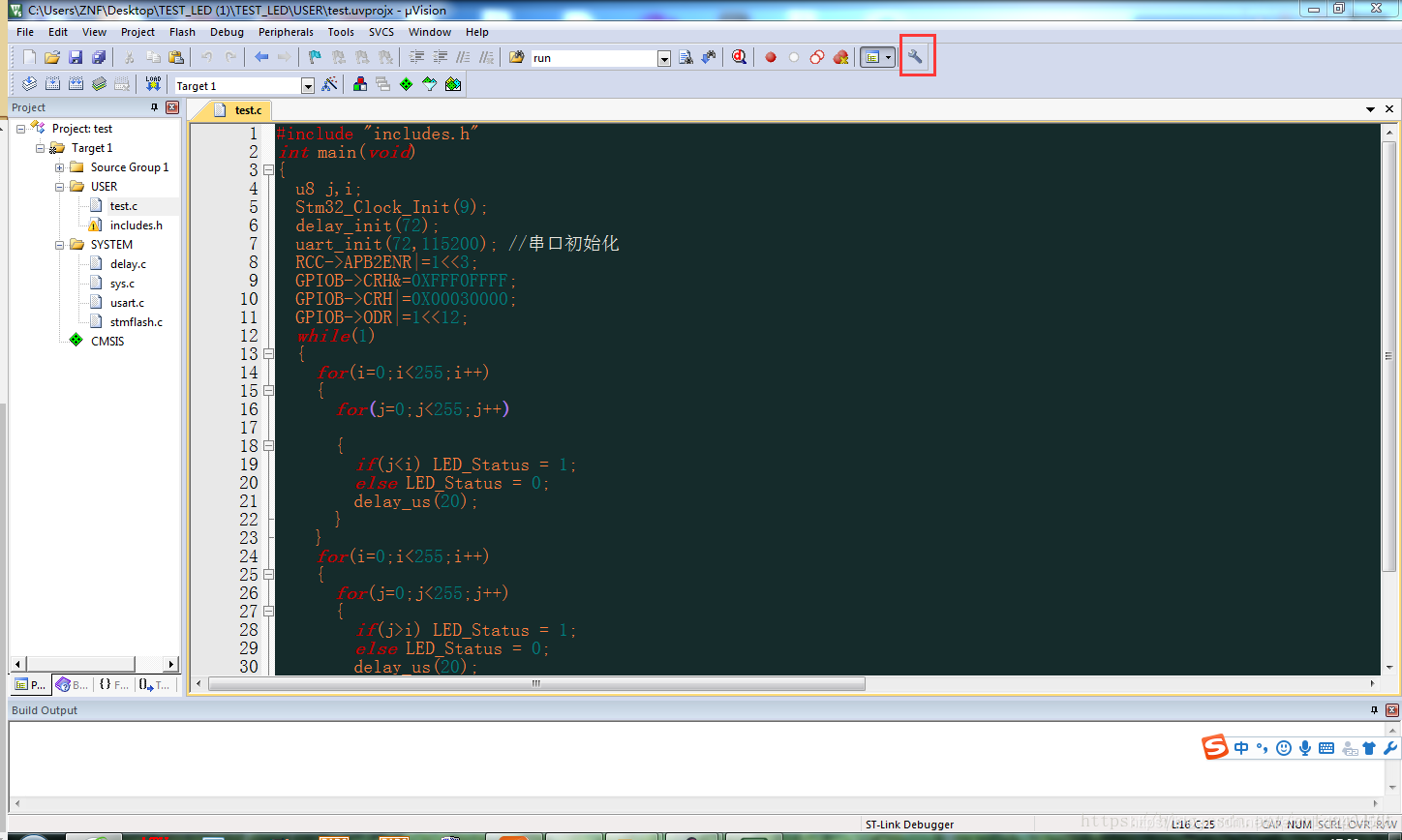Insert a bookmark using the flag icon
The image size is (1402, 840).
point(315,57)
